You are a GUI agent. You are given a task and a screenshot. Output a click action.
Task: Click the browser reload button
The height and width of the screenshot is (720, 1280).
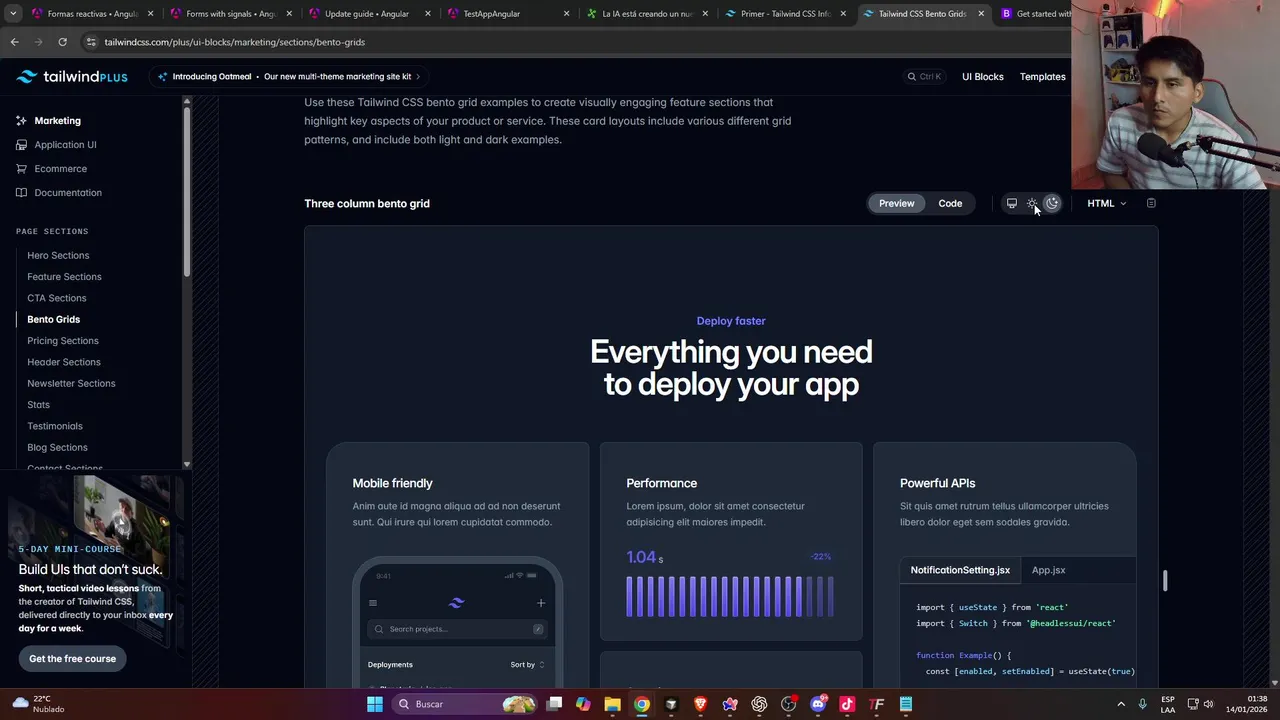[62, 42]
